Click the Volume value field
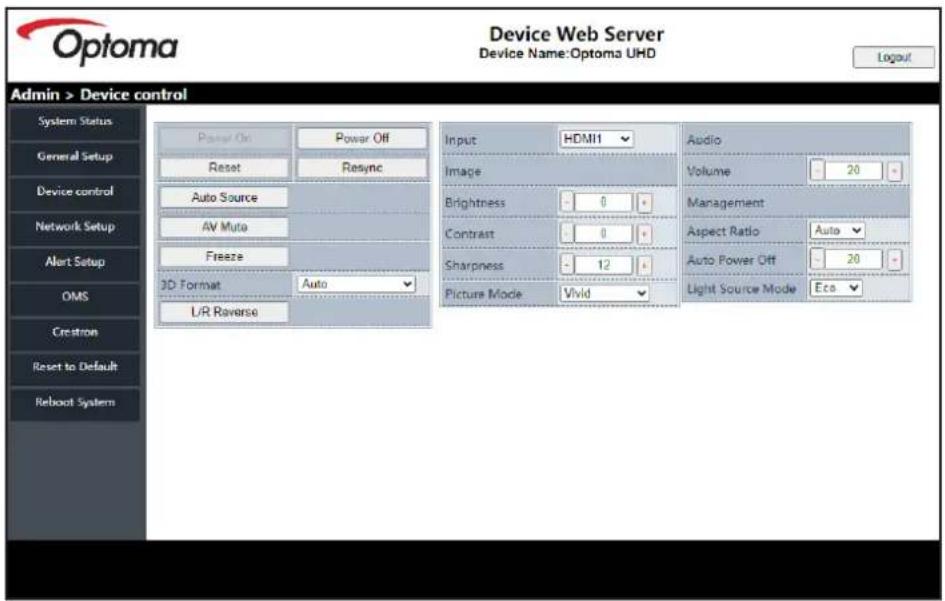 pyautogui.click(x=854, y=171)
